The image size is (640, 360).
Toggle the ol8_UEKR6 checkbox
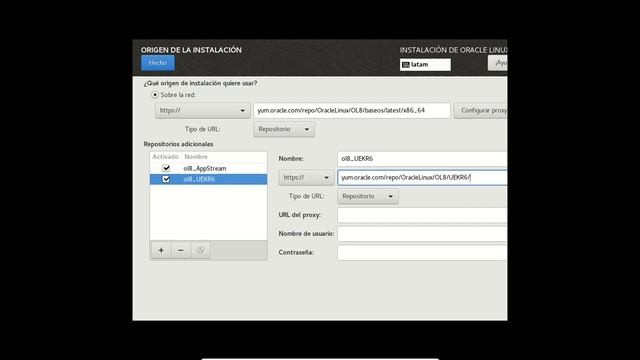coord(166,179)
